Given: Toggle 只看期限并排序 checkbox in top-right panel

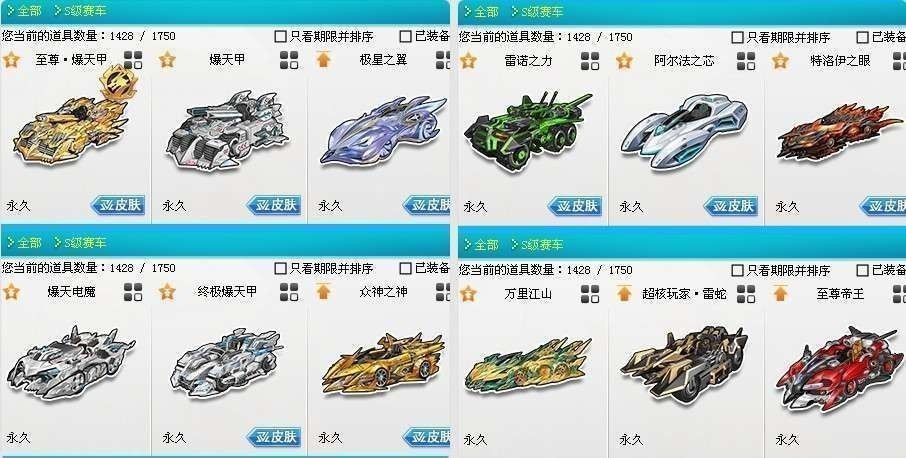Looking at the screenshot, I should pyautogui.click(x=737, y=38).
